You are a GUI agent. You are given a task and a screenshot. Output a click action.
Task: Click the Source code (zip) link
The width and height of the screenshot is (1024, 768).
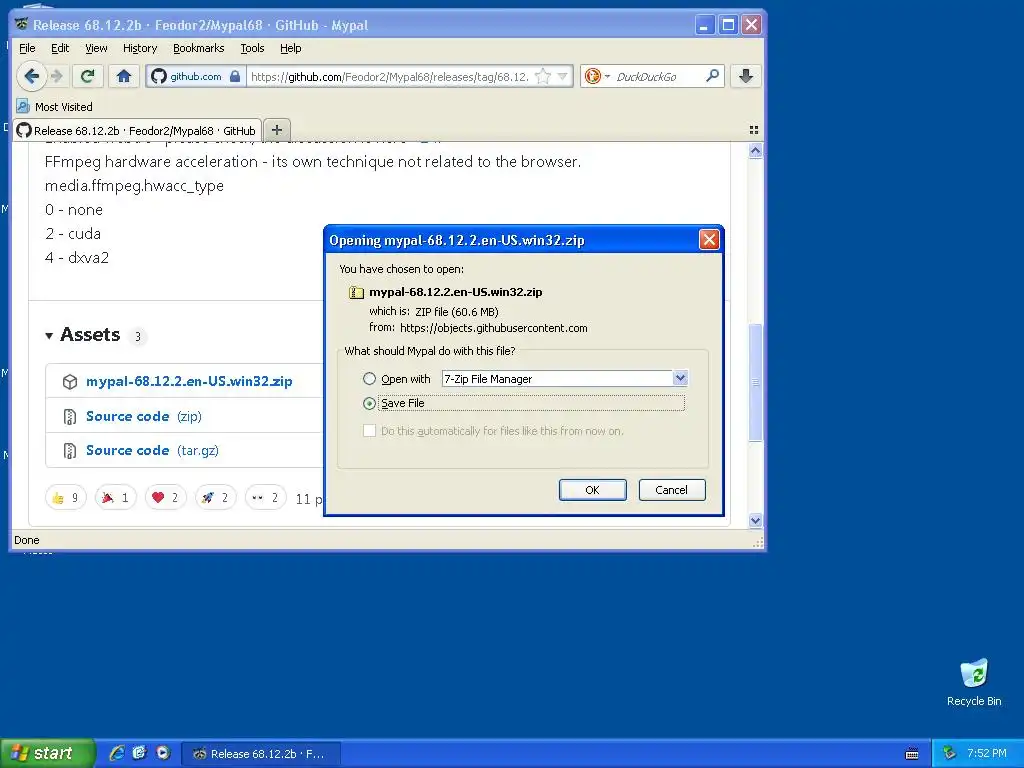[144, 417]
